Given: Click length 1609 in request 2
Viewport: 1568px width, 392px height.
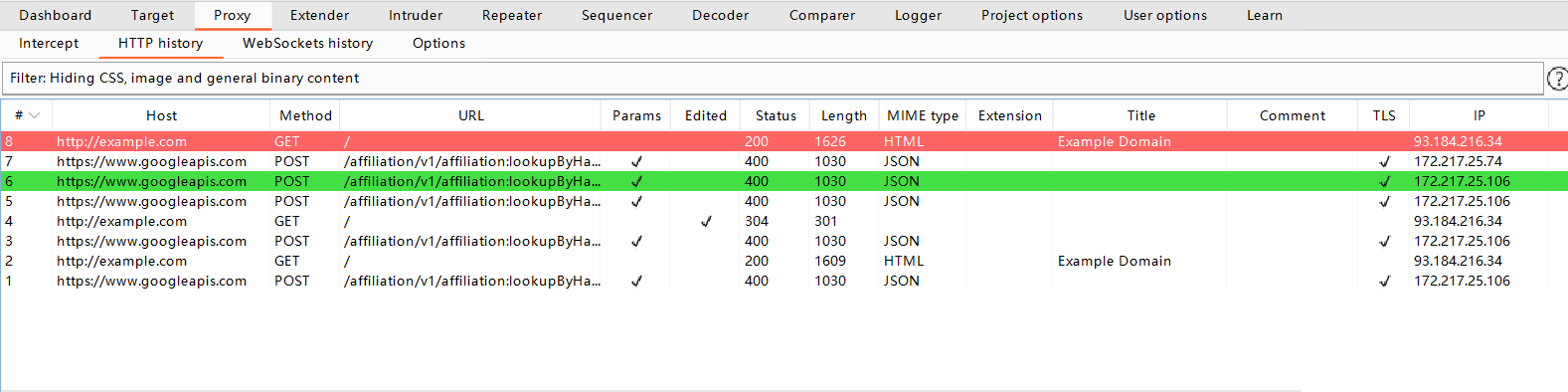Looking at the screenshot, I should pos(830,261).
